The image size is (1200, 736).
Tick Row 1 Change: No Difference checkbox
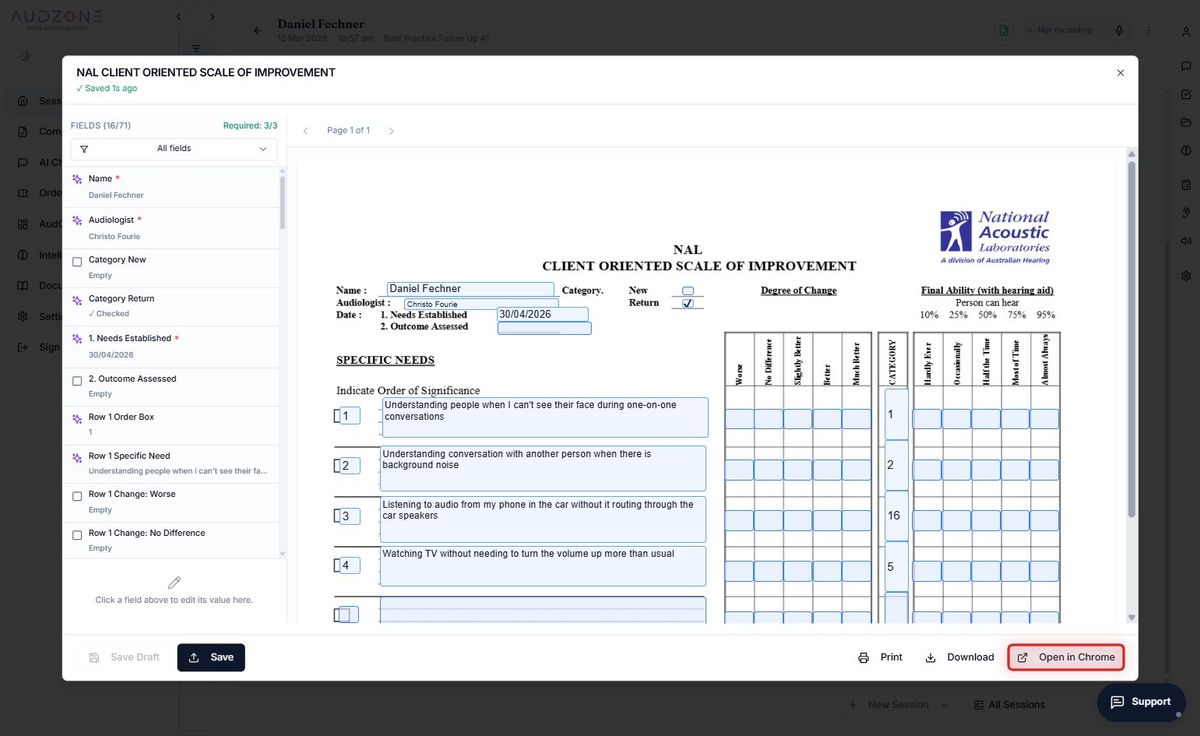(x=77, y=535)
